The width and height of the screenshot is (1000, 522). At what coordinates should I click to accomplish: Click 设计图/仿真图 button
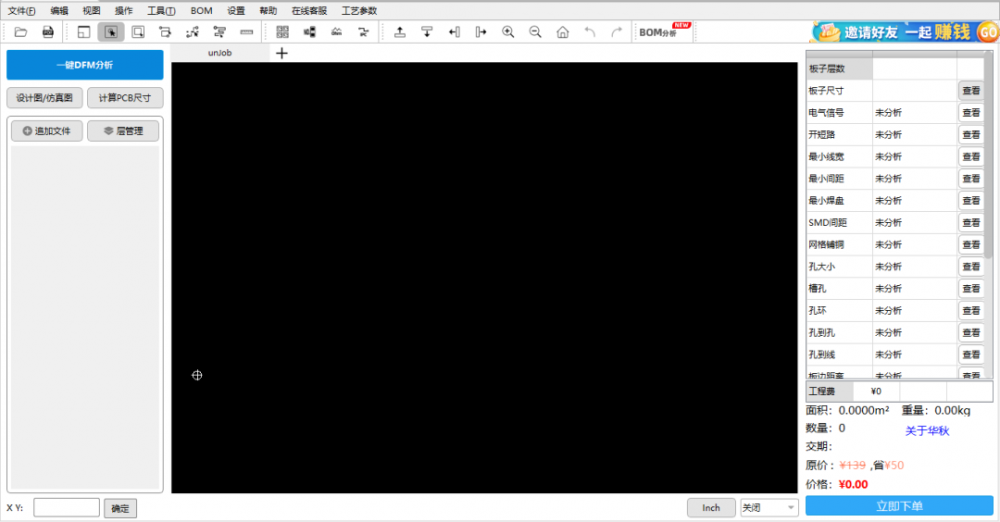tap(45, 98)
